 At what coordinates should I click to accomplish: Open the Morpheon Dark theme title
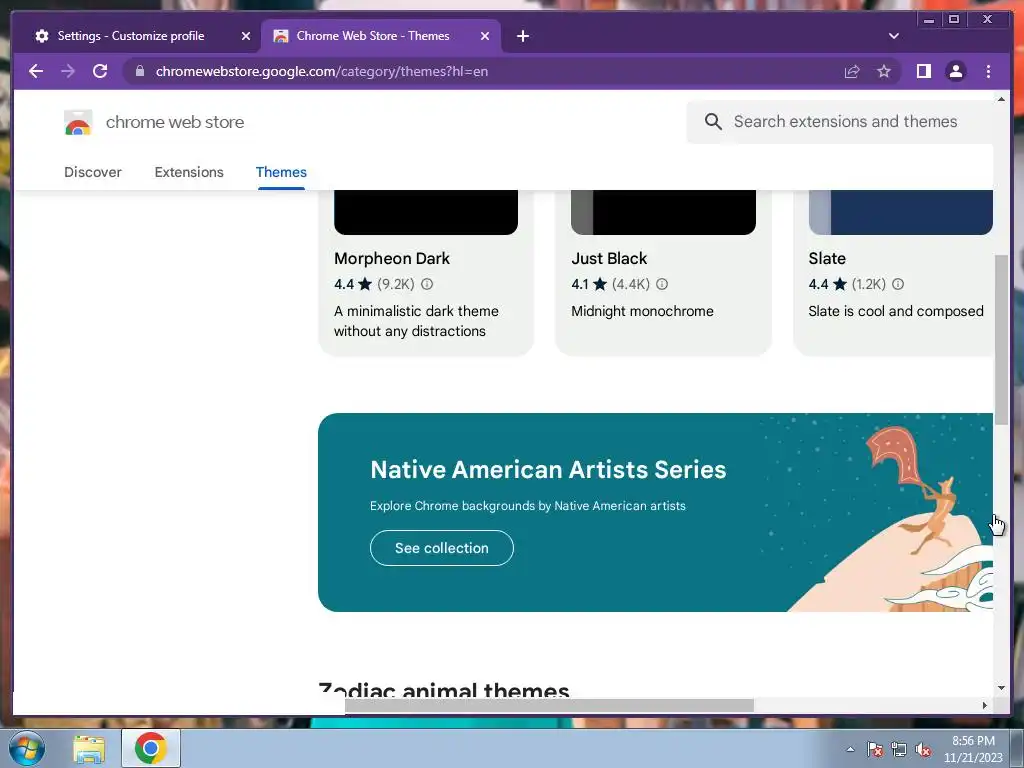click(392, 259)
